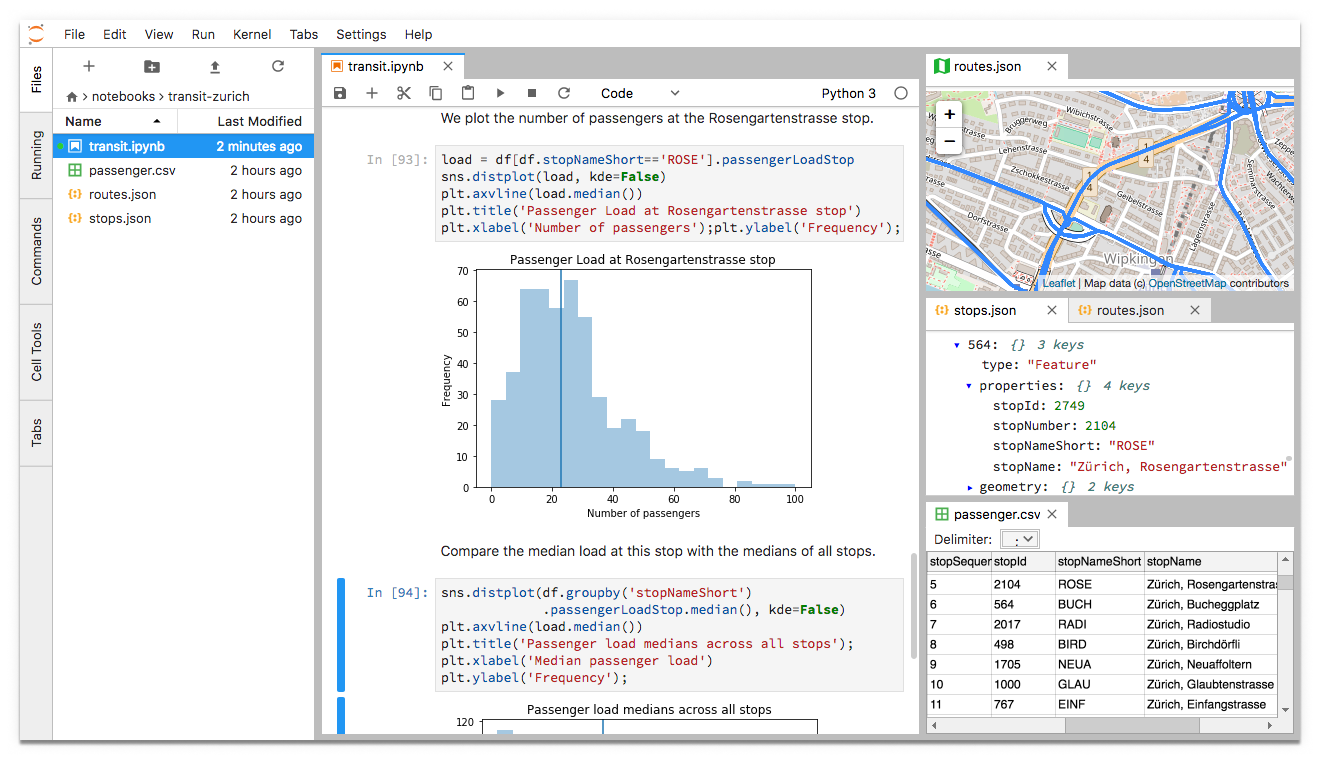
Task: Save the transit.ipynb notebook
Action: [x=340, y=93]
